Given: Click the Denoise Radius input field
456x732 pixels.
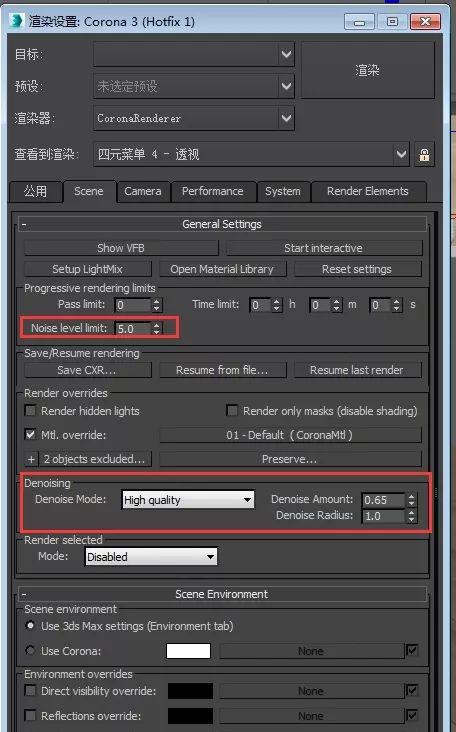Looking at the screenshot, I should tap(383, 516).
